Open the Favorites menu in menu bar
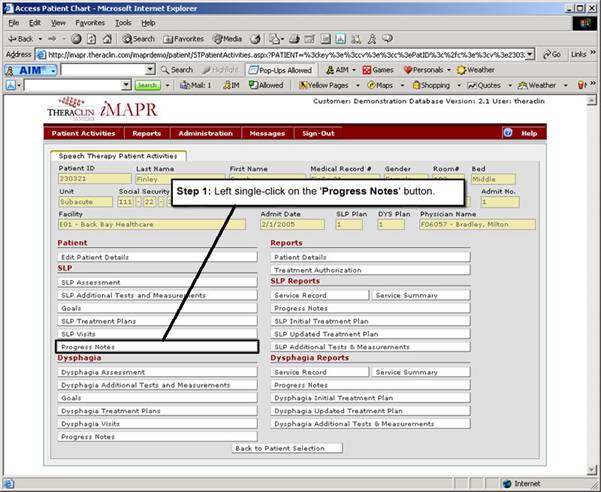 pos(90,23)
